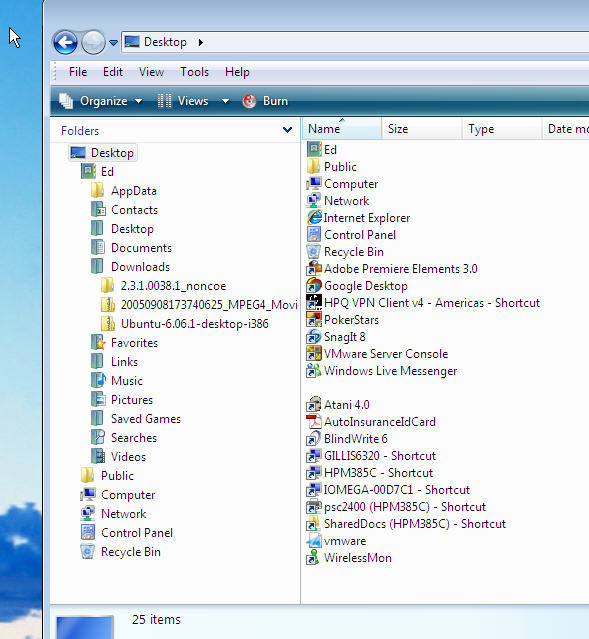Open the recent pages dropdown arrow

113,42
